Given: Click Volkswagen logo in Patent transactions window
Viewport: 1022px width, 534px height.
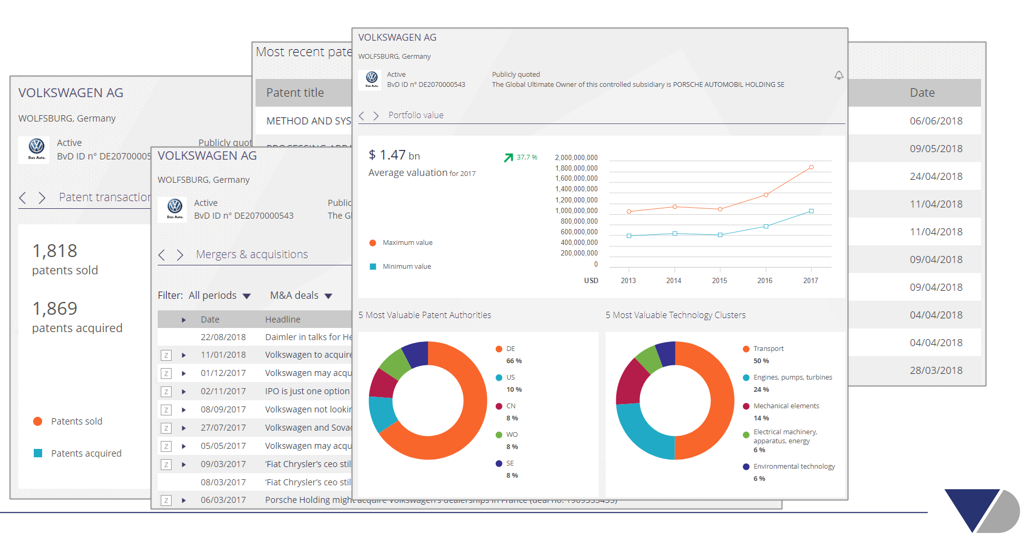Looking at the screenshot, I should point(36,149).
